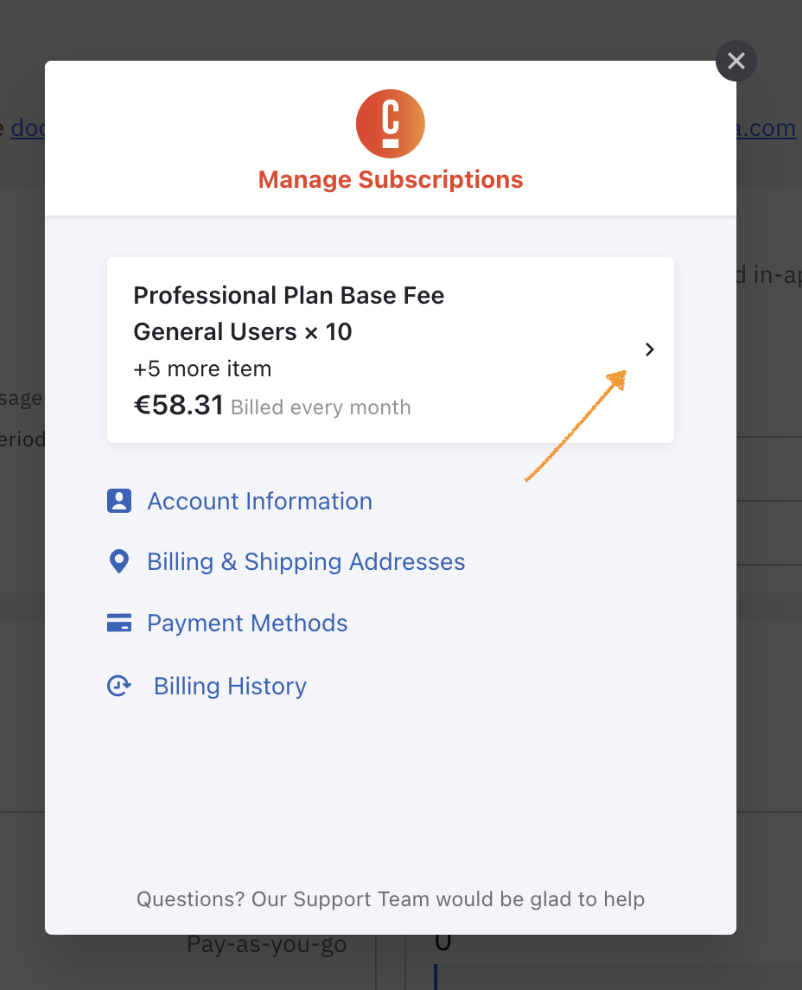Expand subscription details via the right chevron
The height and width of the screenshot is (990, 802).
coord(649,349)
